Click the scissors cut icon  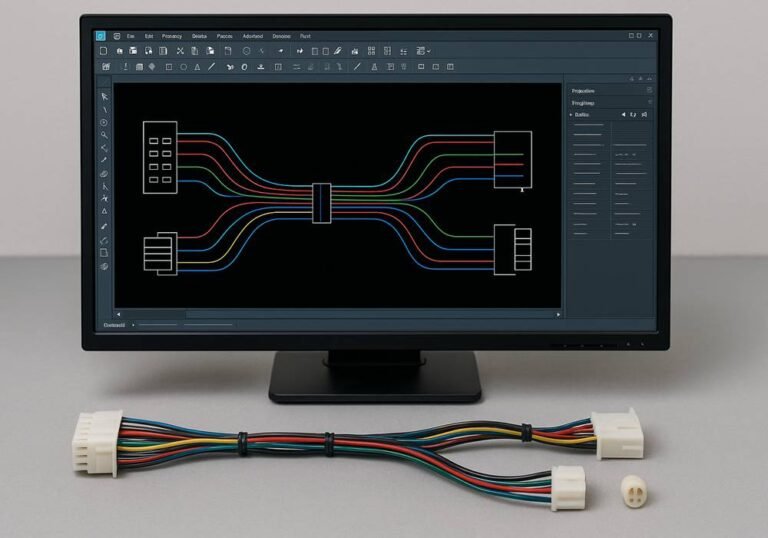[x=180, y=51]
